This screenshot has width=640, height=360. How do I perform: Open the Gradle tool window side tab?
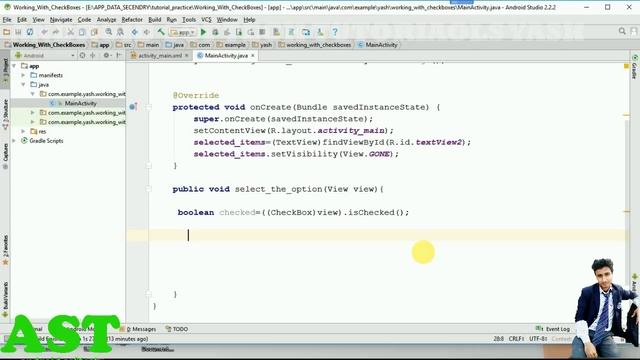point(635,67)
